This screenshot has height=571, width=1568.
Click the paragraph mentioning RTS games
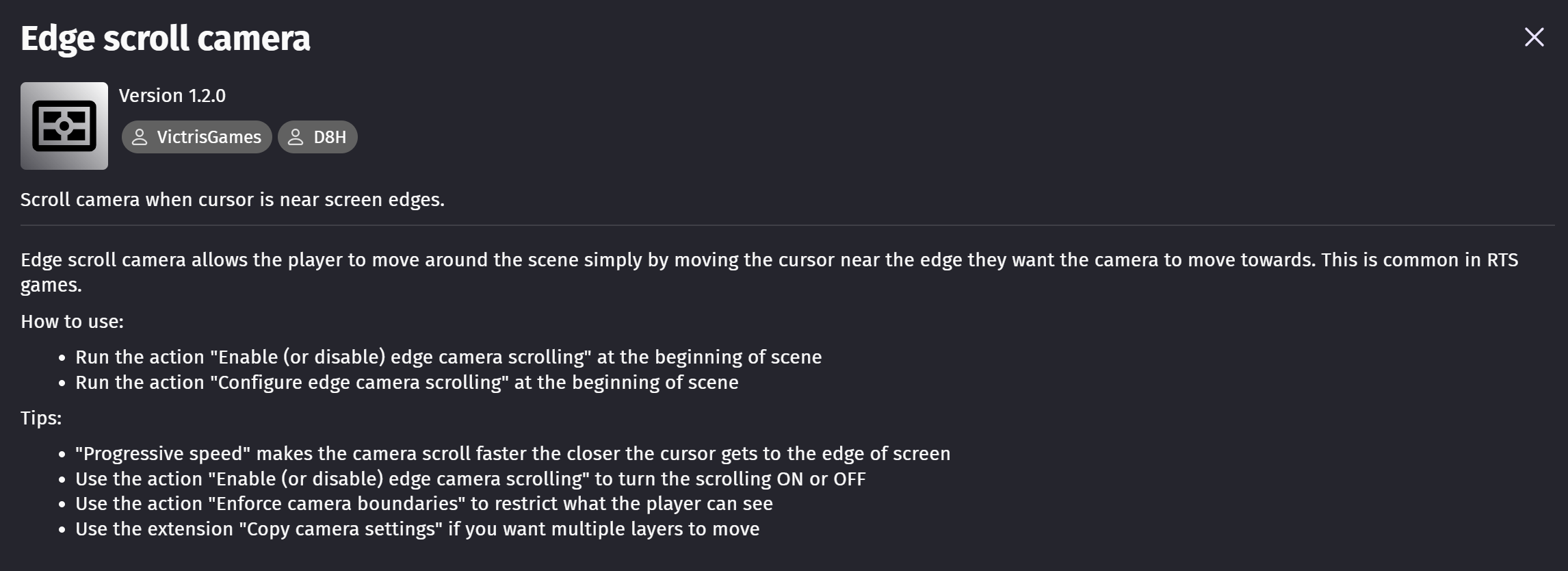tap(769, 260)
